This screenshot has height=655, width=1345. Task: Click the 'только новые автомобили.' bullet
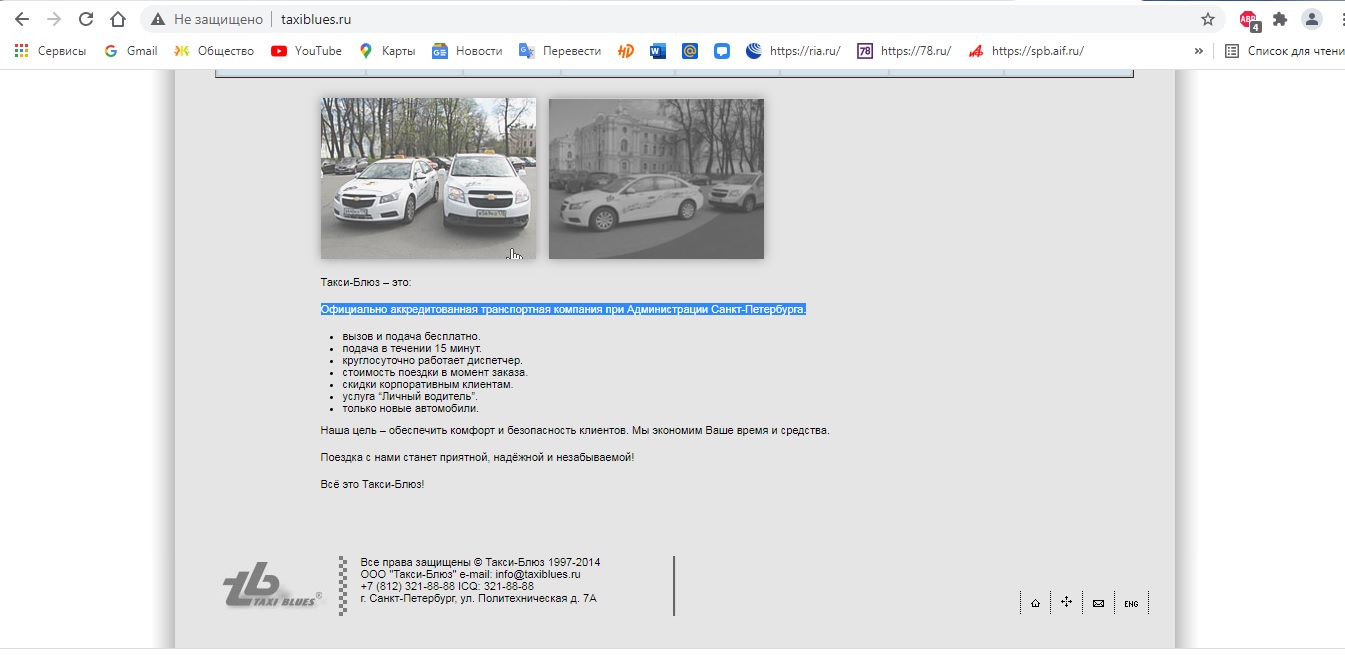(x=410, y=408)
